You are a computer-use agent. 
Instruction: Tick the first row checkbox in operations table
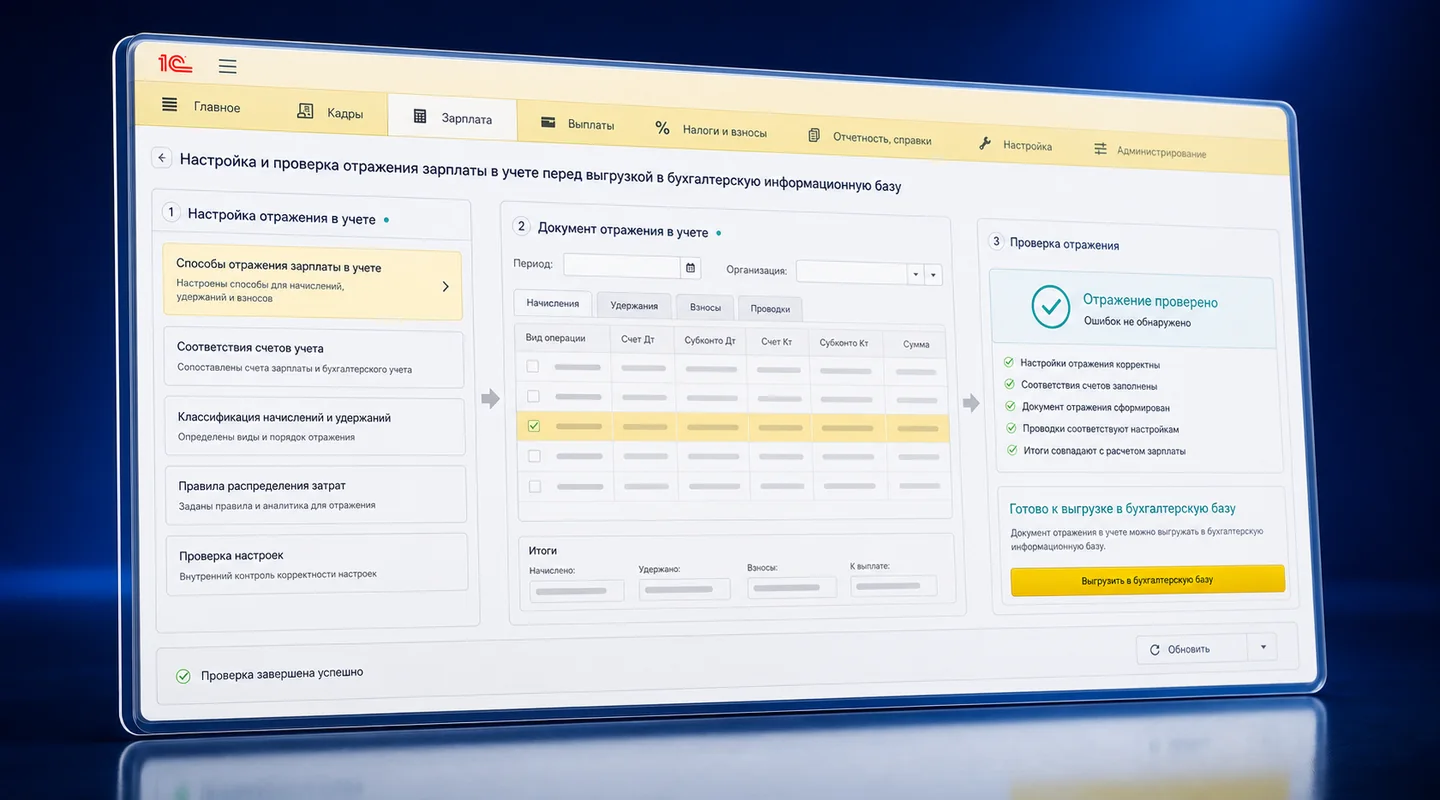[533, 366]
